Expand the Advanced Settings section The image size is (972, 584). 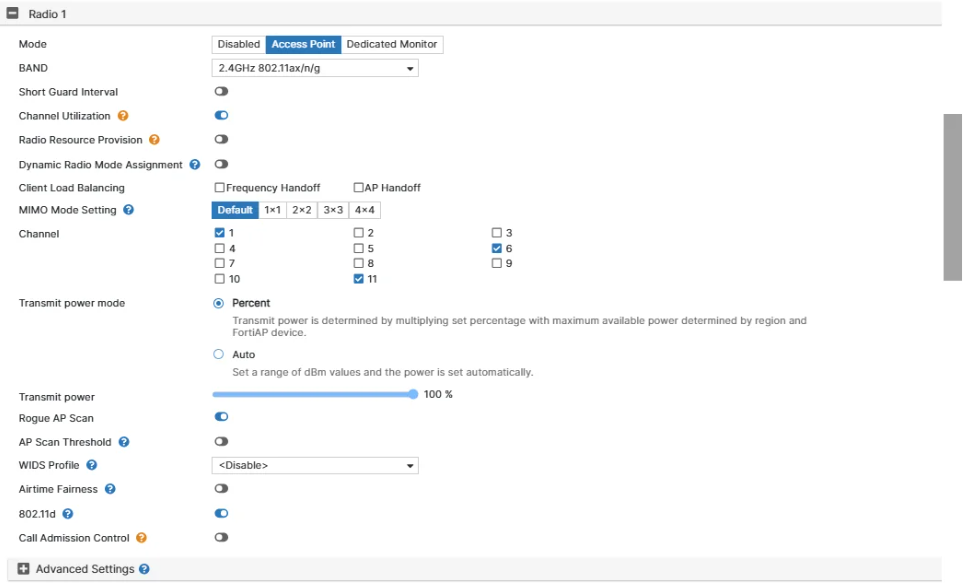[x=24, y=569]
